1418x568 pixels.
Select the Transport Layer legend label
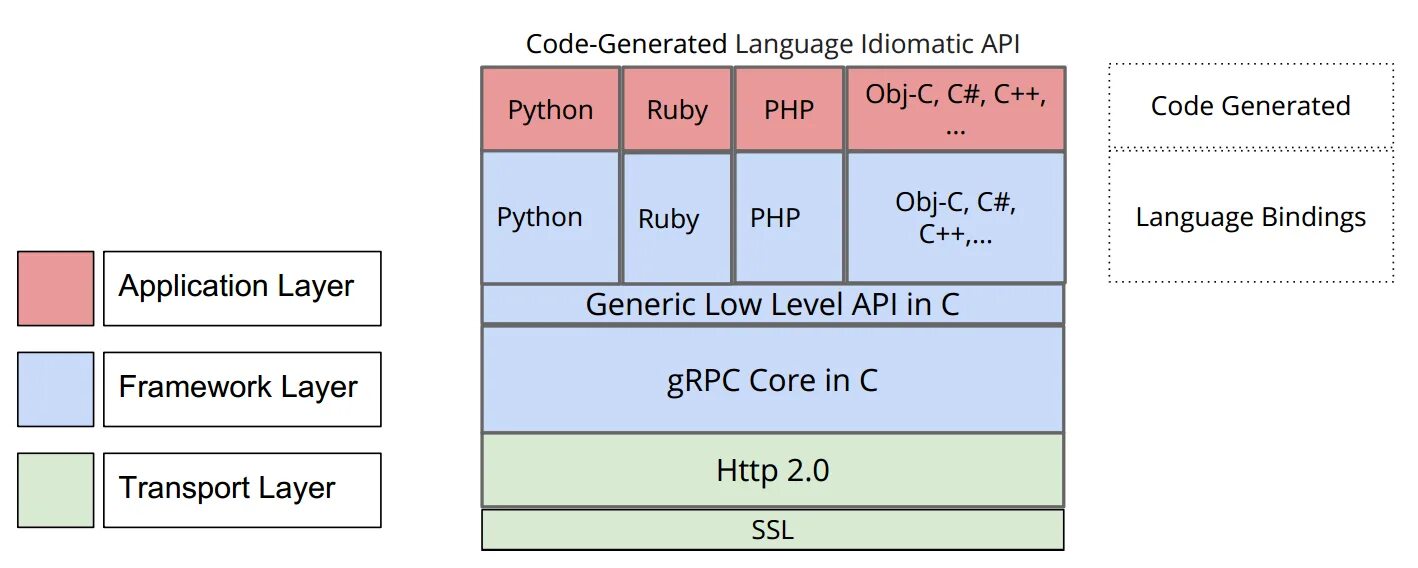[242, 490]
